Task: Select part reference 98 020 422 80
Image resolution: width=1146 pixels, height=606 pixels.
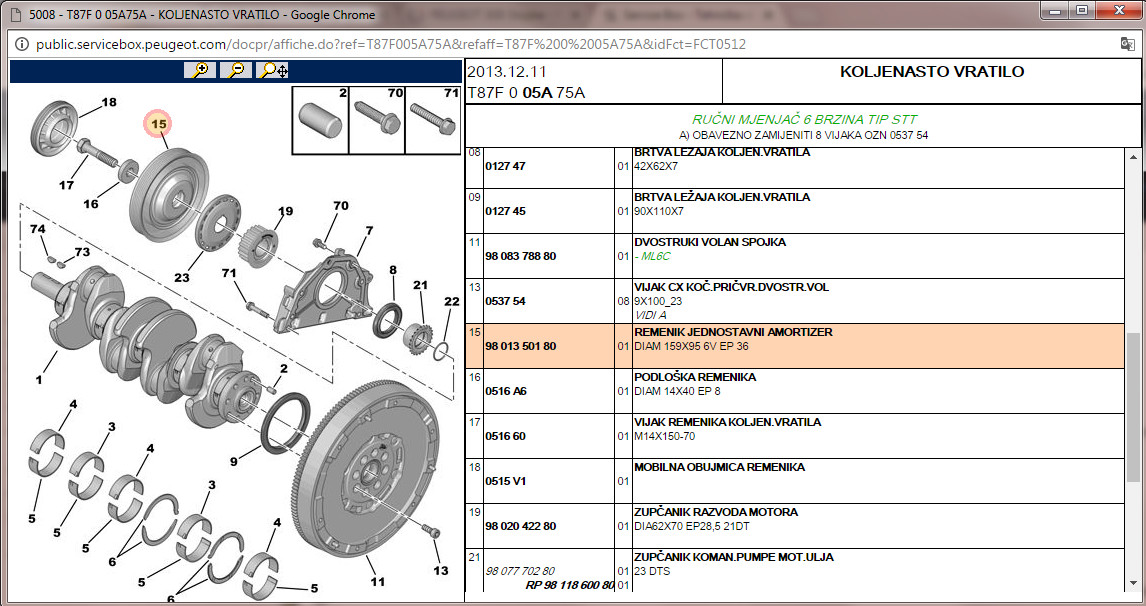Action: 520,526
